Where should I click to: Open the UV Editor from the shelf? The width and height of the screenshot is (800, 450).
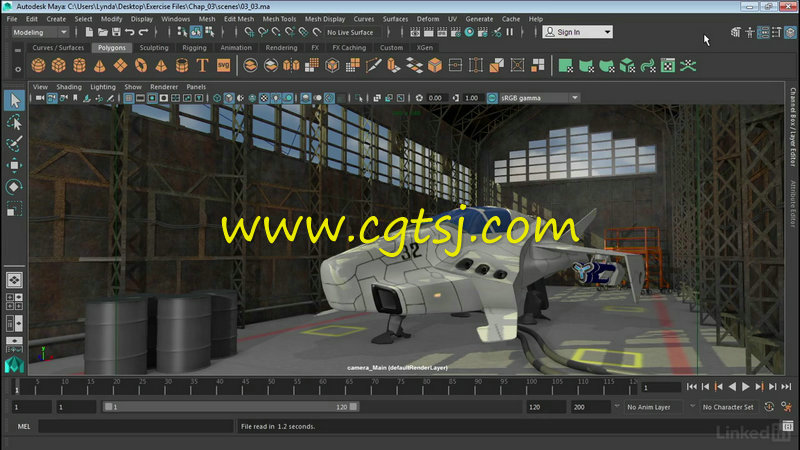pos(668,65)
